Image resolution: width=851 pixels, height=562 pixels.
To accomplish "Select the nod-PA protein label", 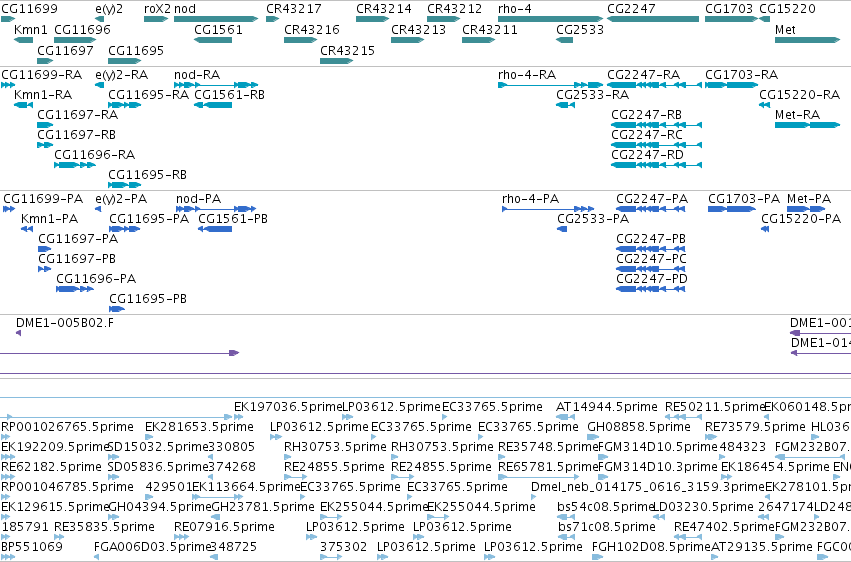I will [x=199, y=199].
